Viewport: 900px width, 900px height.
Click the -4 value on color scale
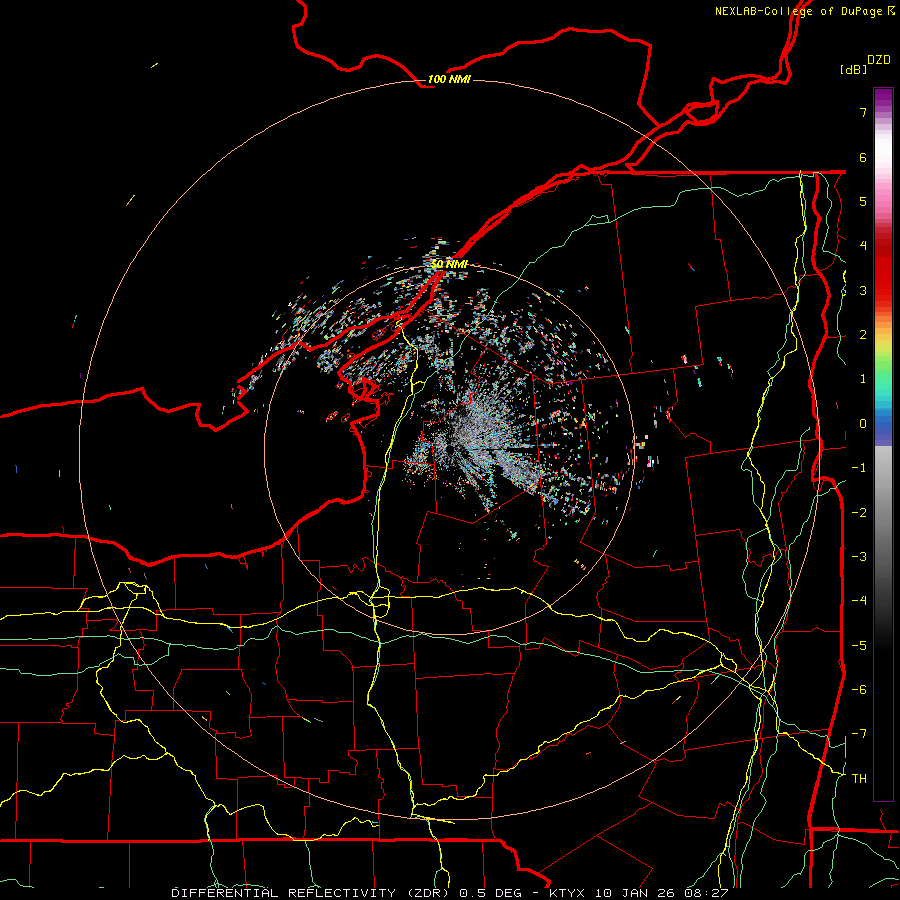tap(859, 601)
